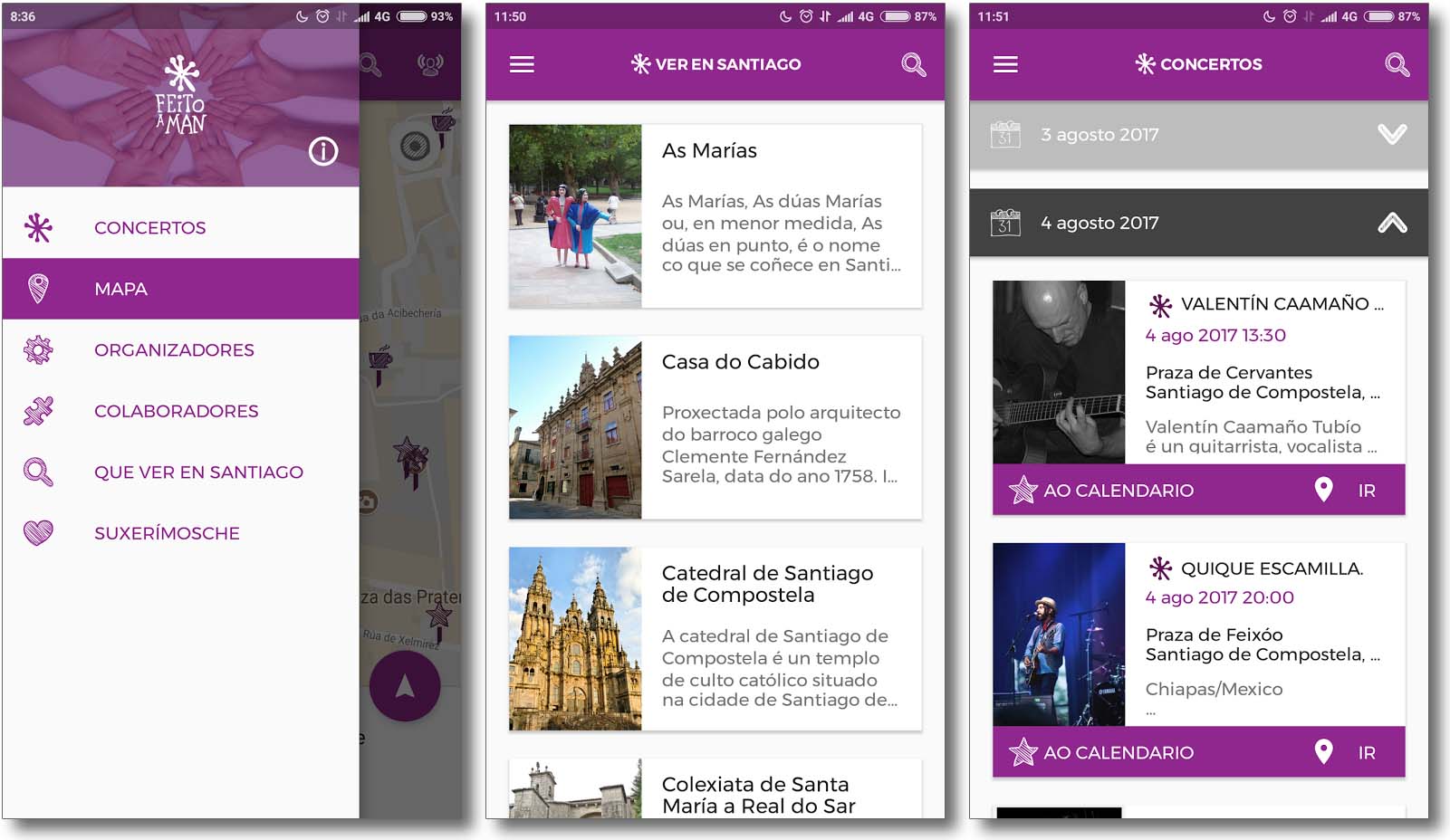This screenshot has height=840, width=1450.
Task: Click magnifier icon beside Que Ver En Santiago
Action: click(38, 472)
